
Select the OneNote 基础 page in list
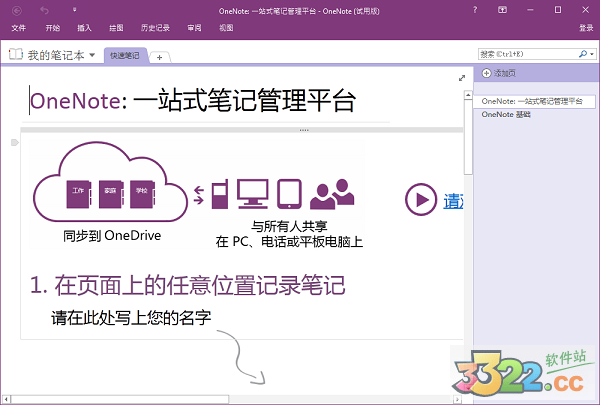click(506, 115)
